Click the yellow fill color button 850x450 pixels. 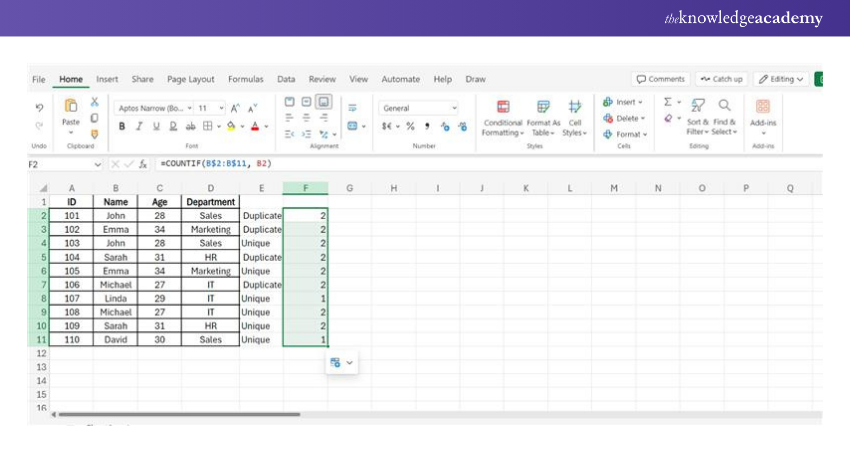tap(231, 126)
